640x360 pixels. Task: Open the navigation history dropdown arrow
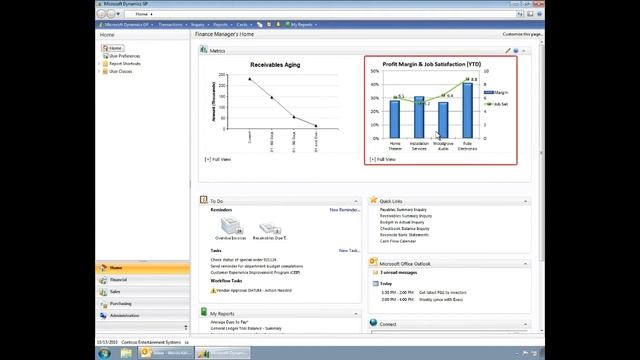(118, 14)
